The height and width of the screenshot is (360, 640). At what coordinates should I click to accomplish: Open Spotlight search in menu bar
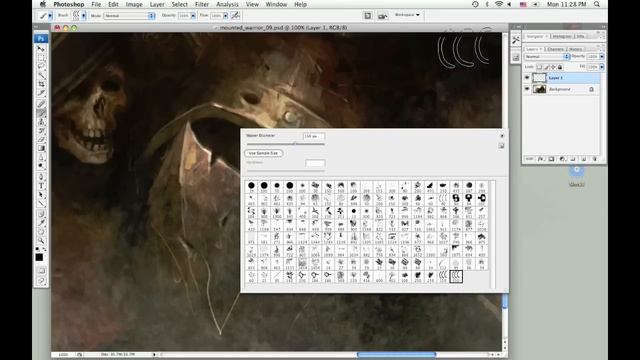click(597, 4)
